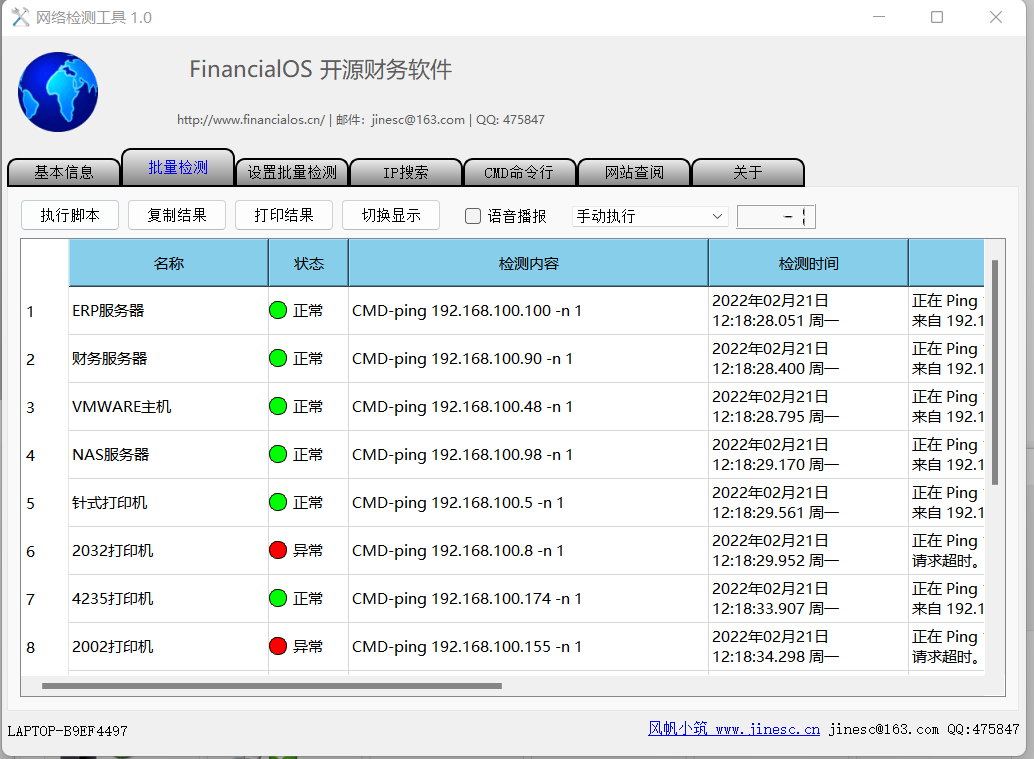The width and height of the screenshot is (1034, 759).
Task: Click green status dot for NAS服务器
Action: pos(278,454)
